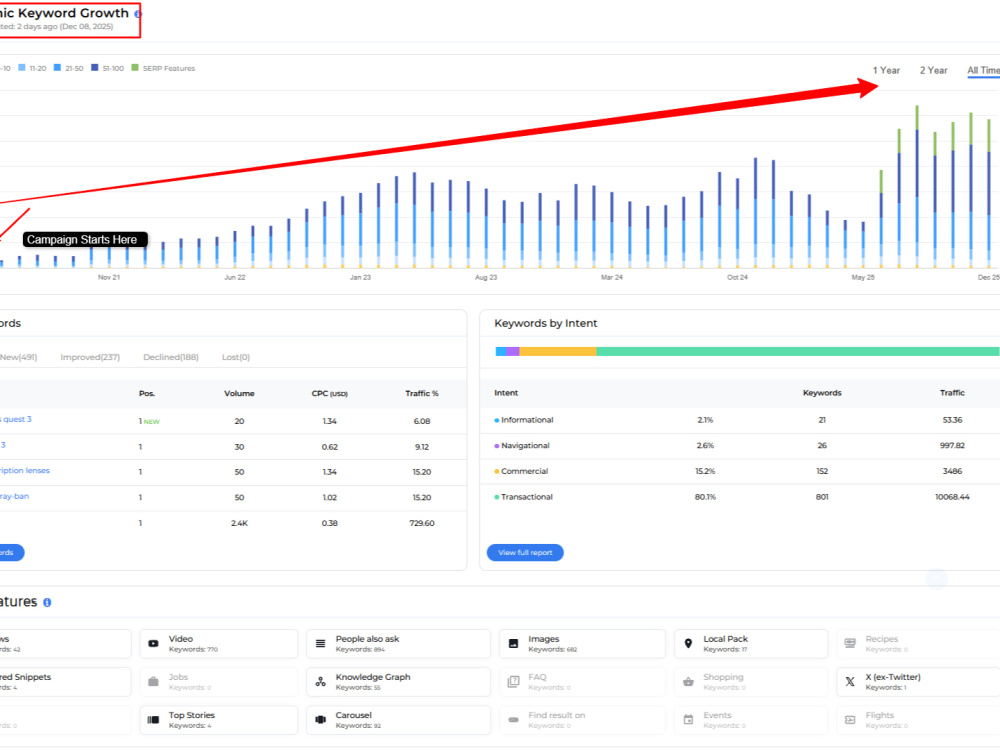1000x750 pixels.
Task: Click the Traffic % column header
Action: pyautogui.click(x=422, y=393)
